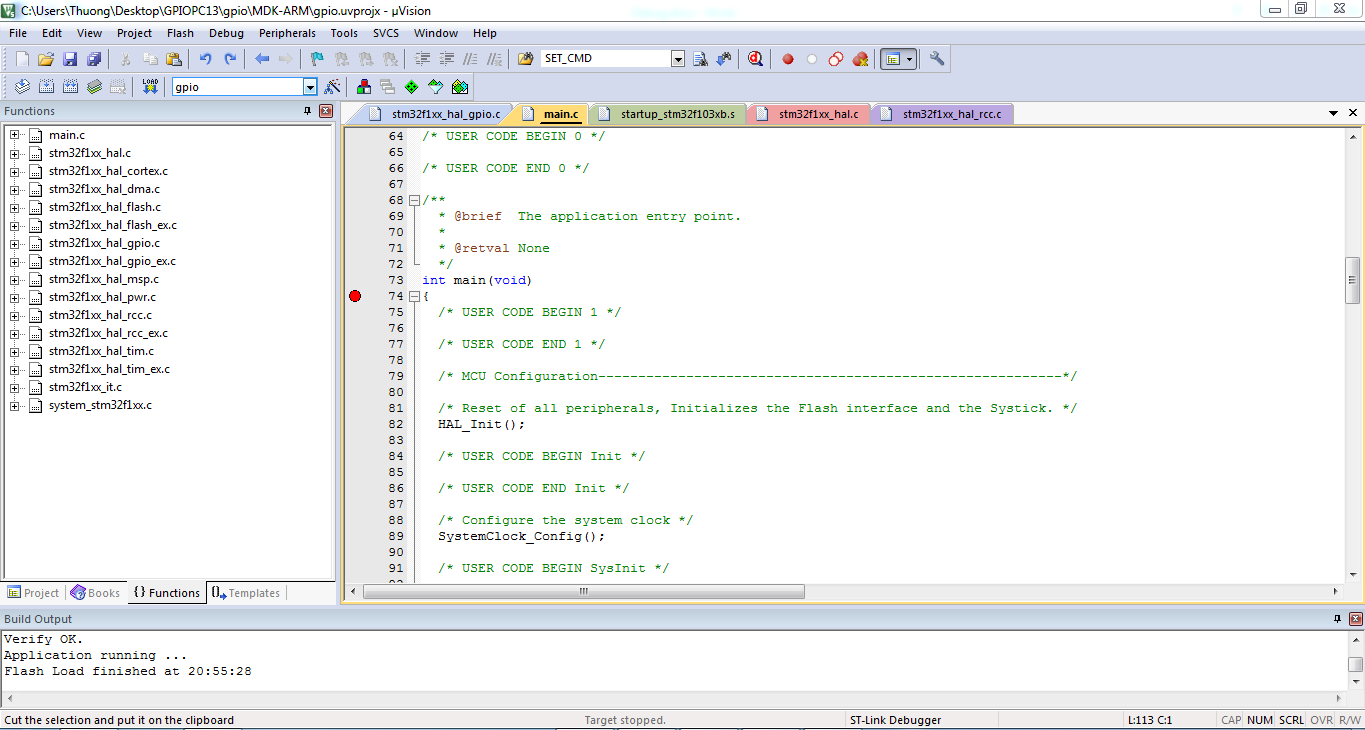This screenshot has height=730, width=1365.
Task: Open the gpio target selection dropdown
Action: [309, 87]
